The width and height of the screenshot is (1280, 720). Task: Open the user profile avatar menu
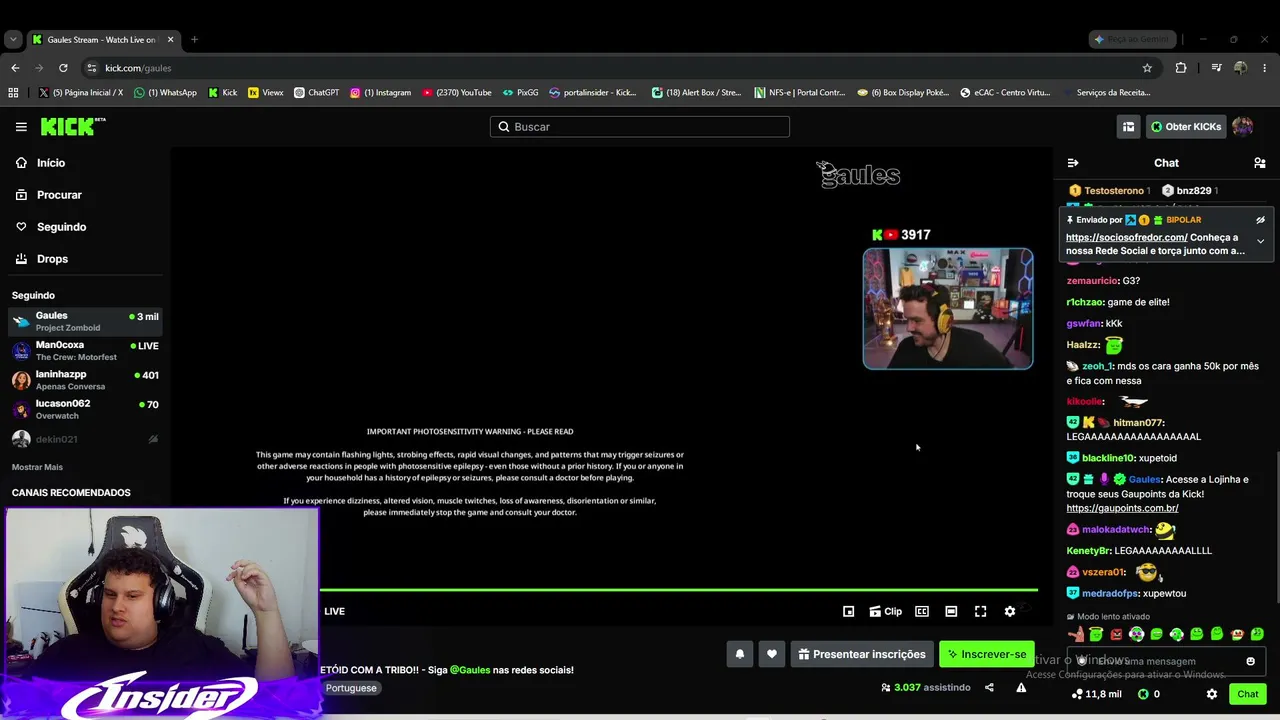point(1242,127)
